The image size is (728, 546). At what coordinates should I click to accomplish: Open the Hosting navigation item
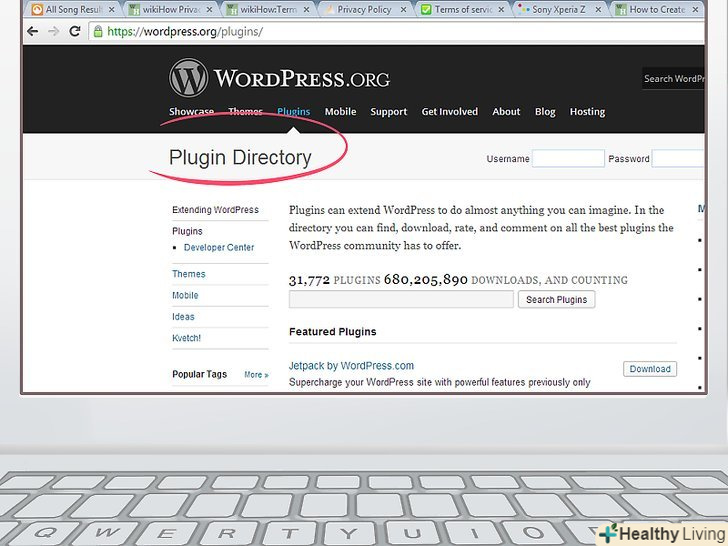coord(587,112)
